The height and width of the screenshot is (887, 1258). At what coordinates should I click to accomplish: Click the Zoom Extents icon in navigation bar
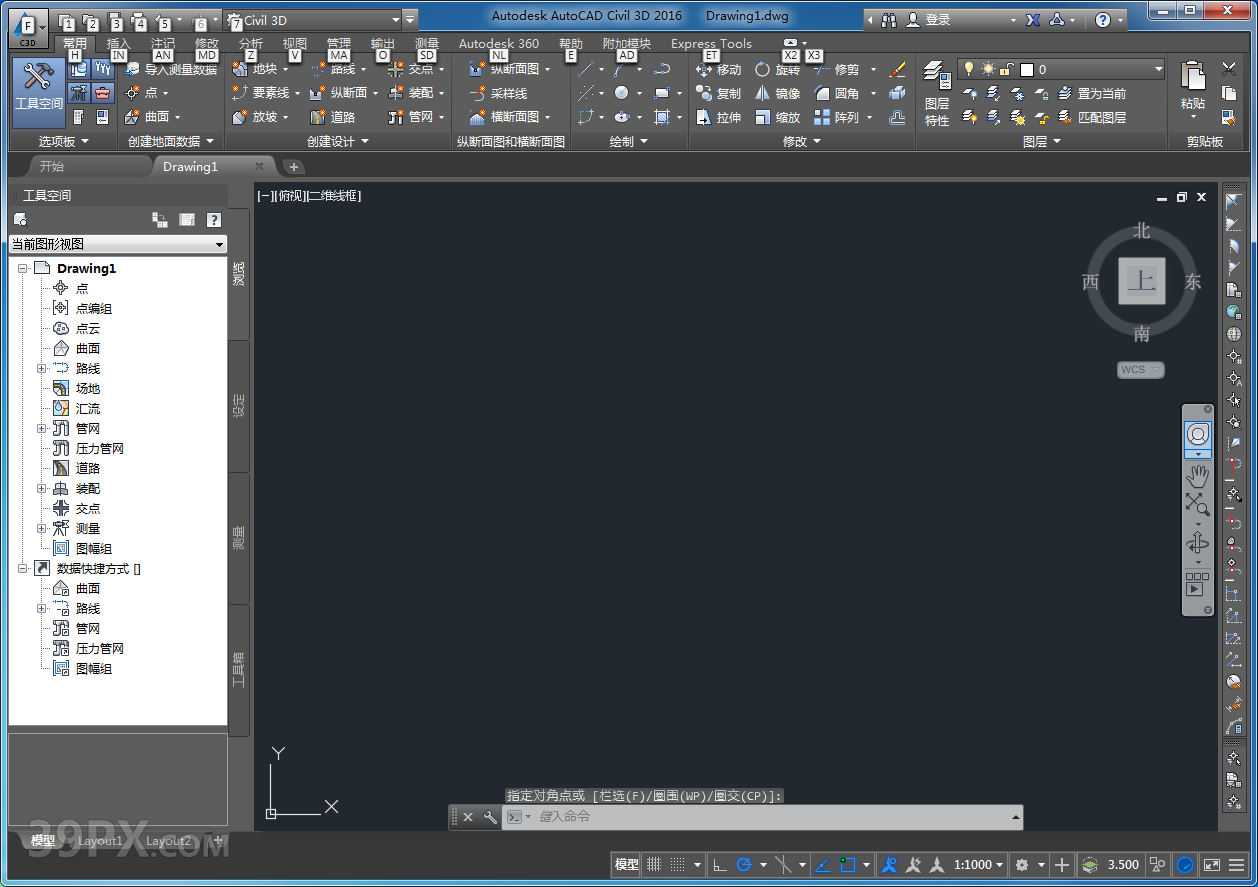[x=1197, y=504]
